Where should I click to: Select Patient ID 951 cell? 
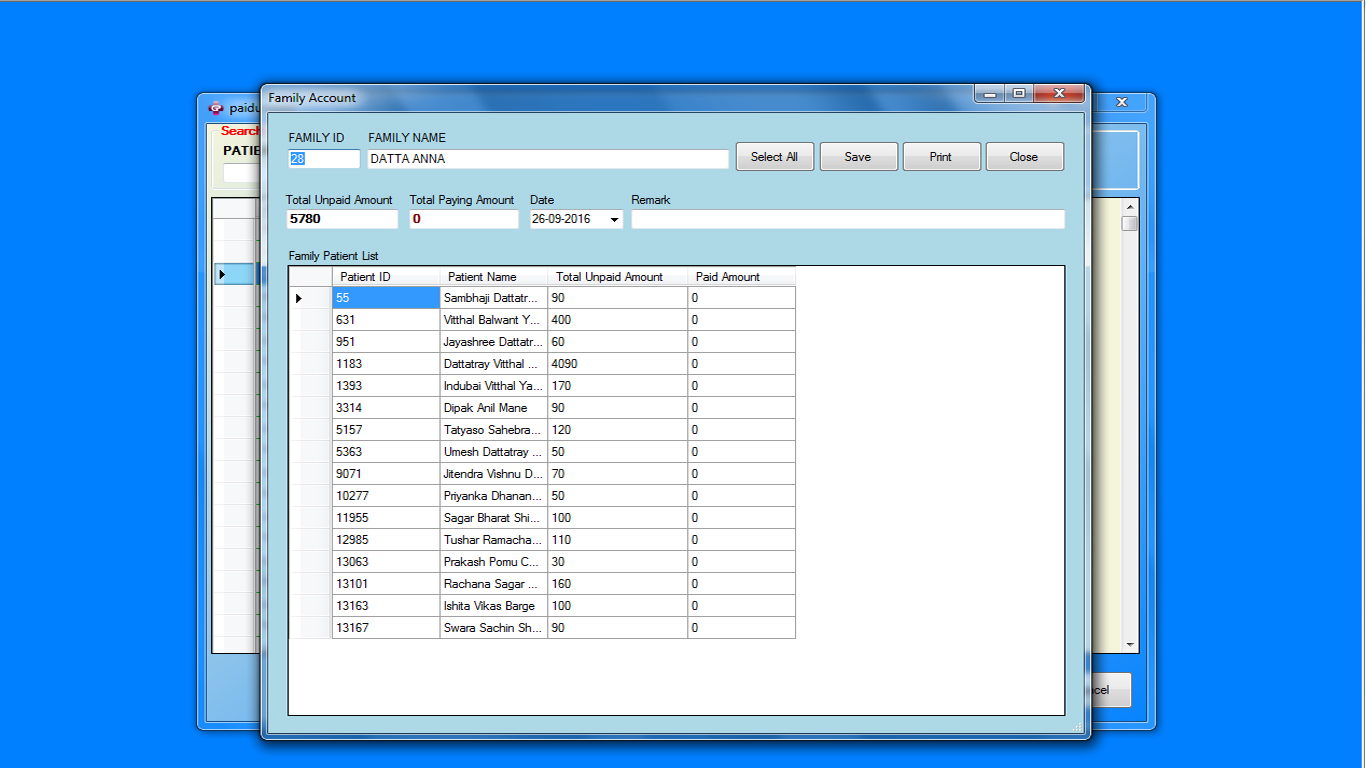pos(386,342)
